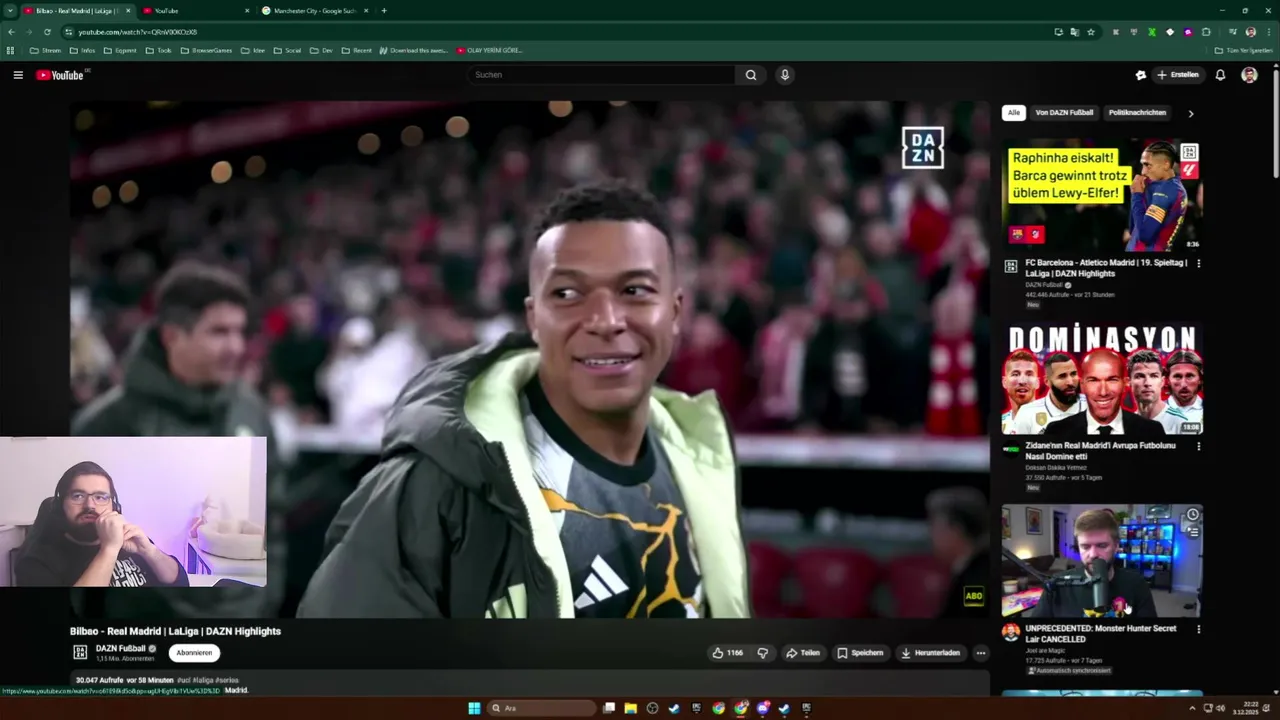Select the Bilbao - Real Madrid browser tab

coord(77,11)
